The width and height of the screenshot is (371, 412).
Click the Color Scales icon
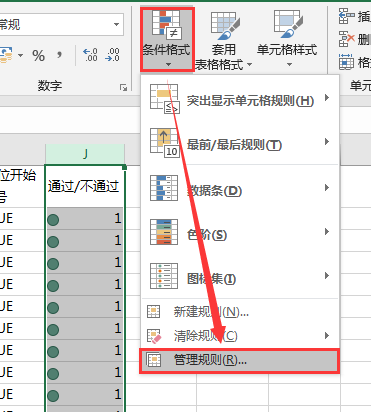pyautogui.click(x=164, y=232)
